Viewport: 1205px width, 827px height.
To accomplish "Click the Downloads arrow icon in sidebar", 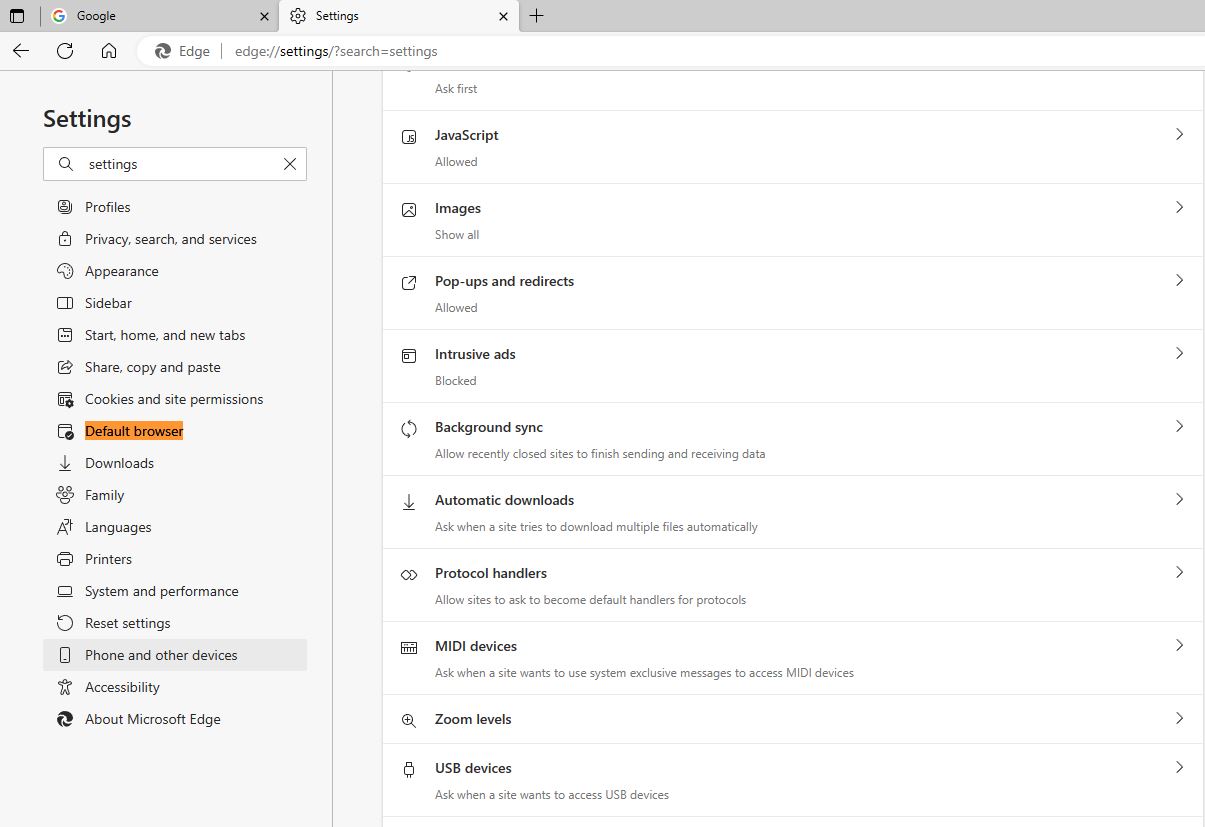I will 65,463.
